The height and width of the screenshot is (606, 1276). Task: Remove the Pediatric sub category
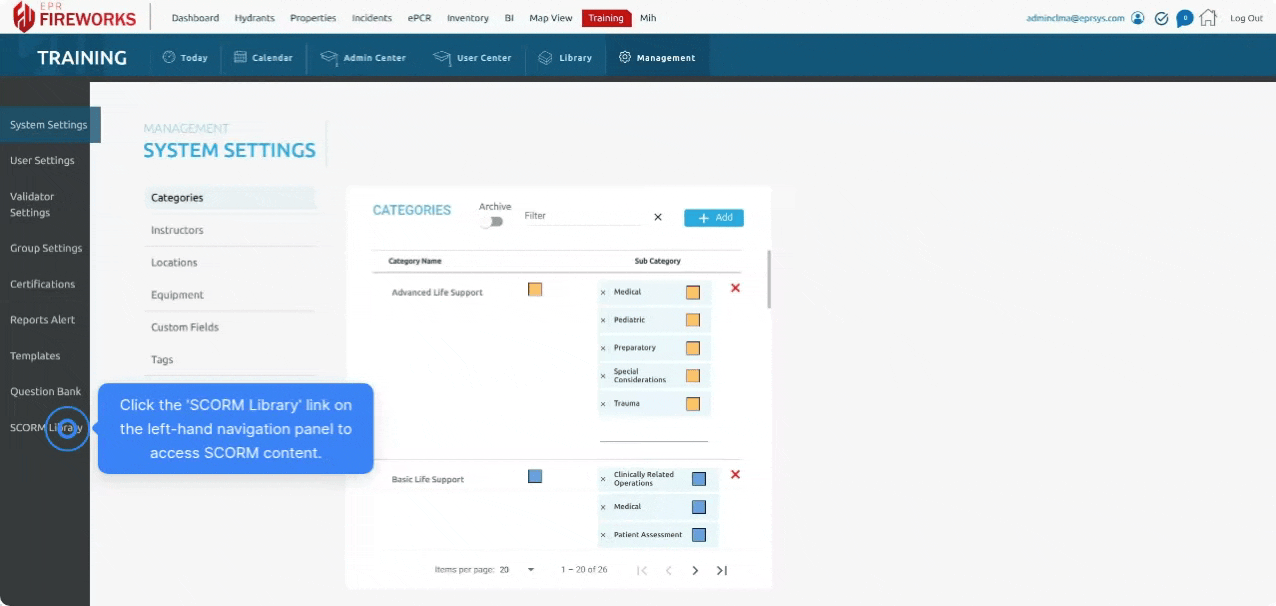(x=603, y=321)
